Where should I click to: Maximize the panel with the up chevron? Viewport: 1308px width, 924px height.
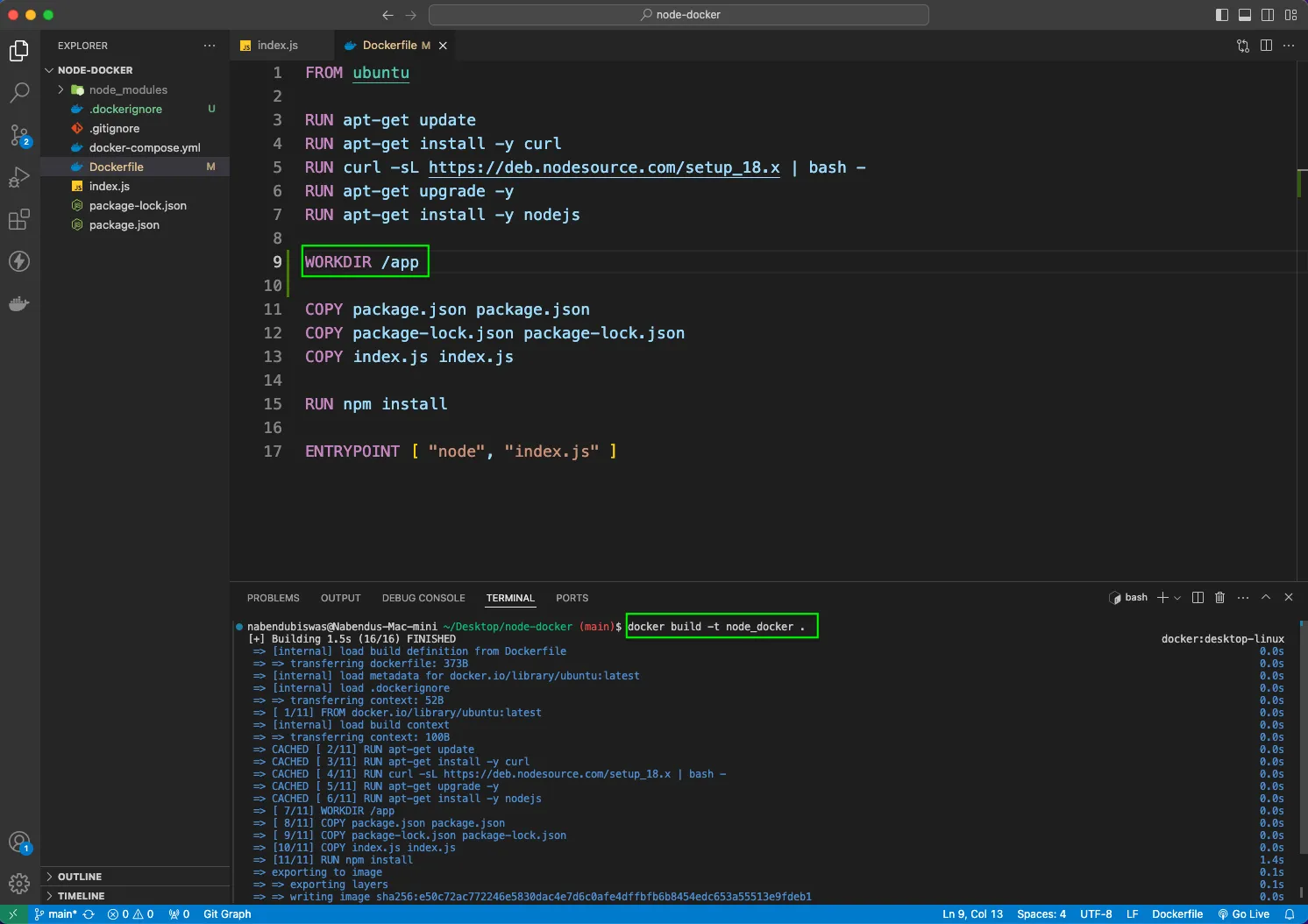point(1266,597)
